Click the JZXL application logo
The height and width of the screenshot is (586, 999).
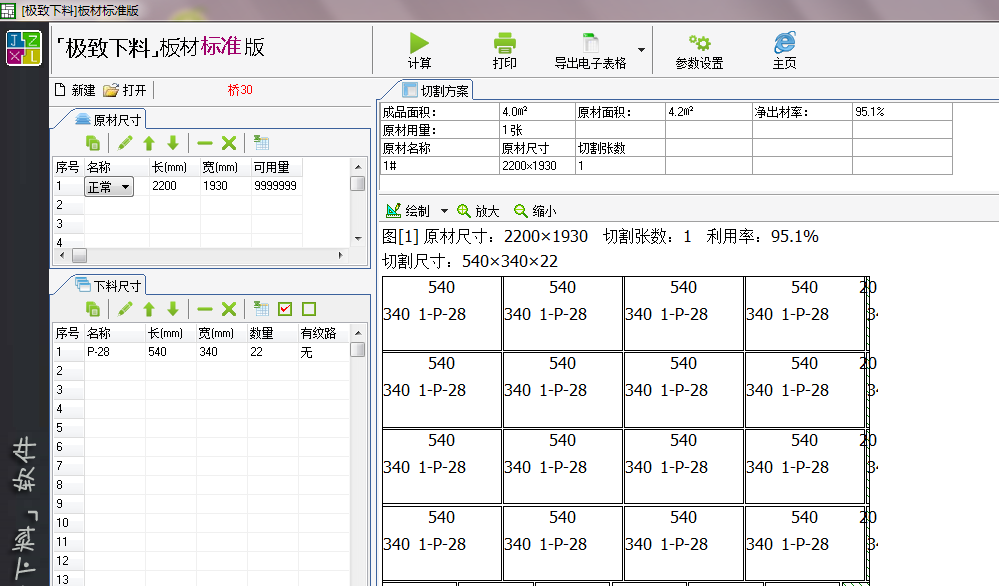(x=24, y=48)
